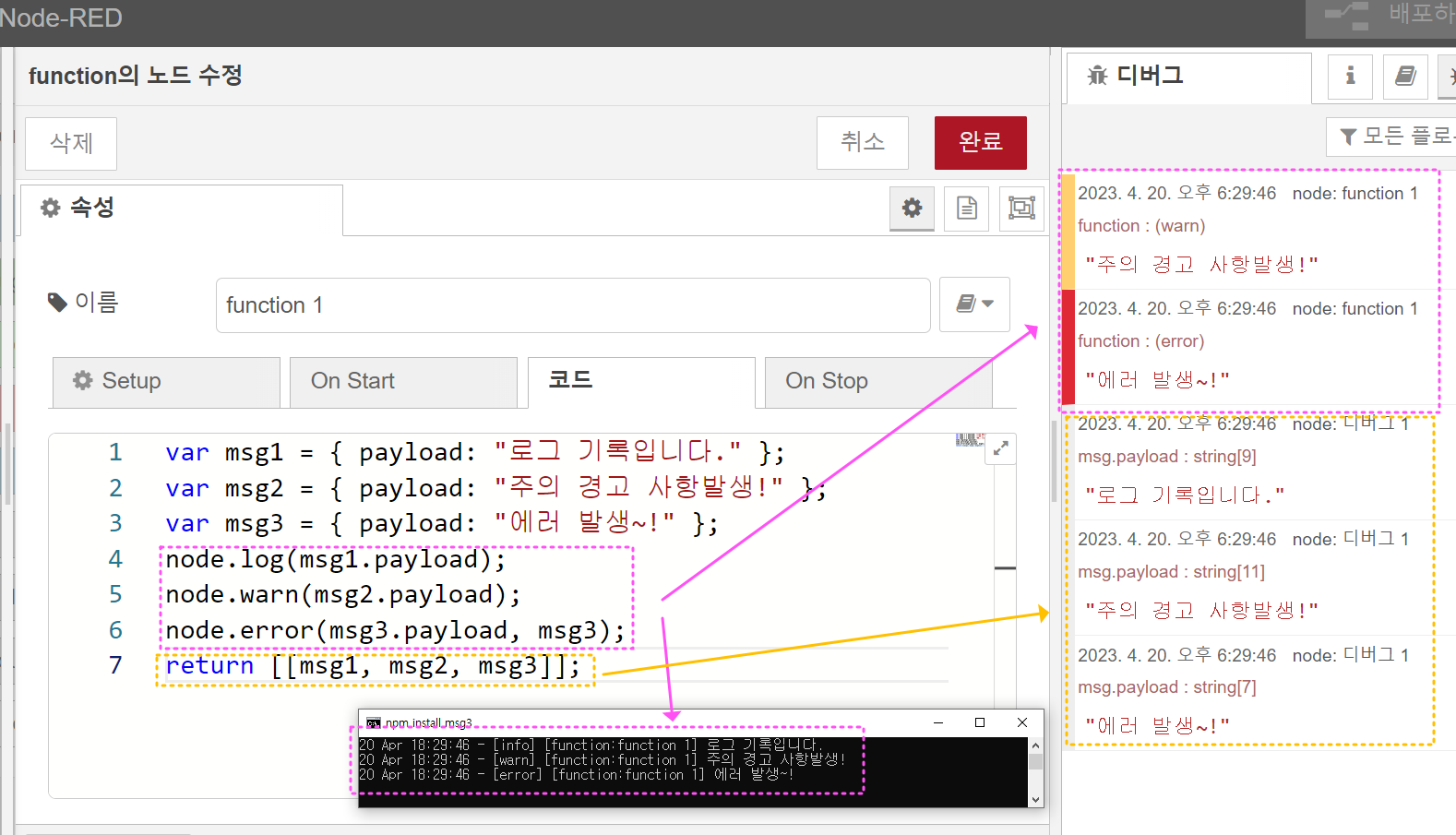
Task: Click the function name input field
Action: click(x=573, y=304)
